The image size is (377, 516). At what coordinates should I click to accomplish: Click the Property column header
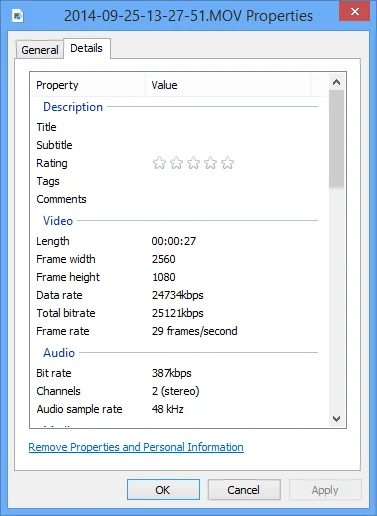pyautogui.click(x=88, y=85)
